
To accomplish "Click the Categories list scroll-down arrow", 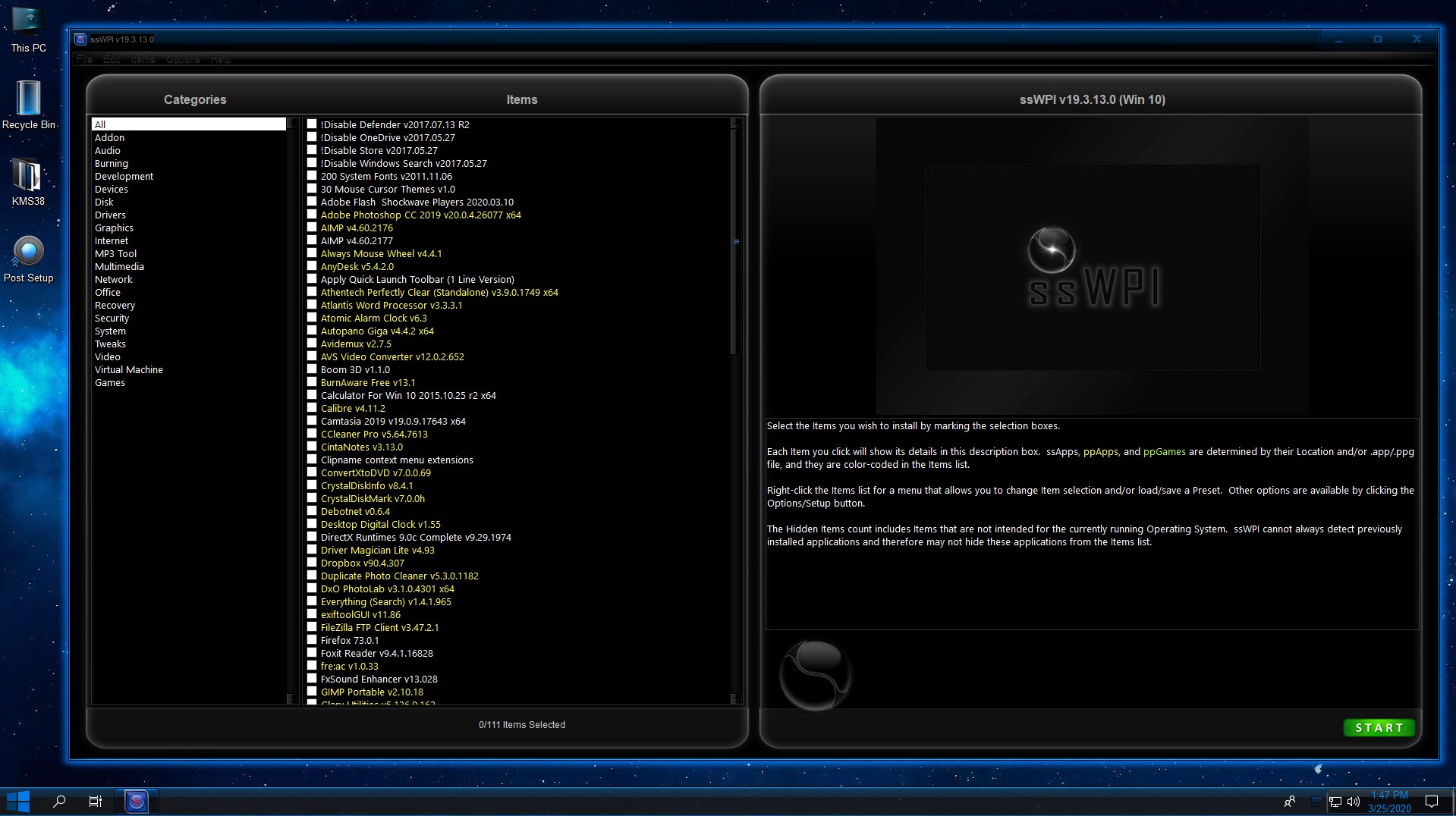I will pyautogui.click(x=291, y=698).
